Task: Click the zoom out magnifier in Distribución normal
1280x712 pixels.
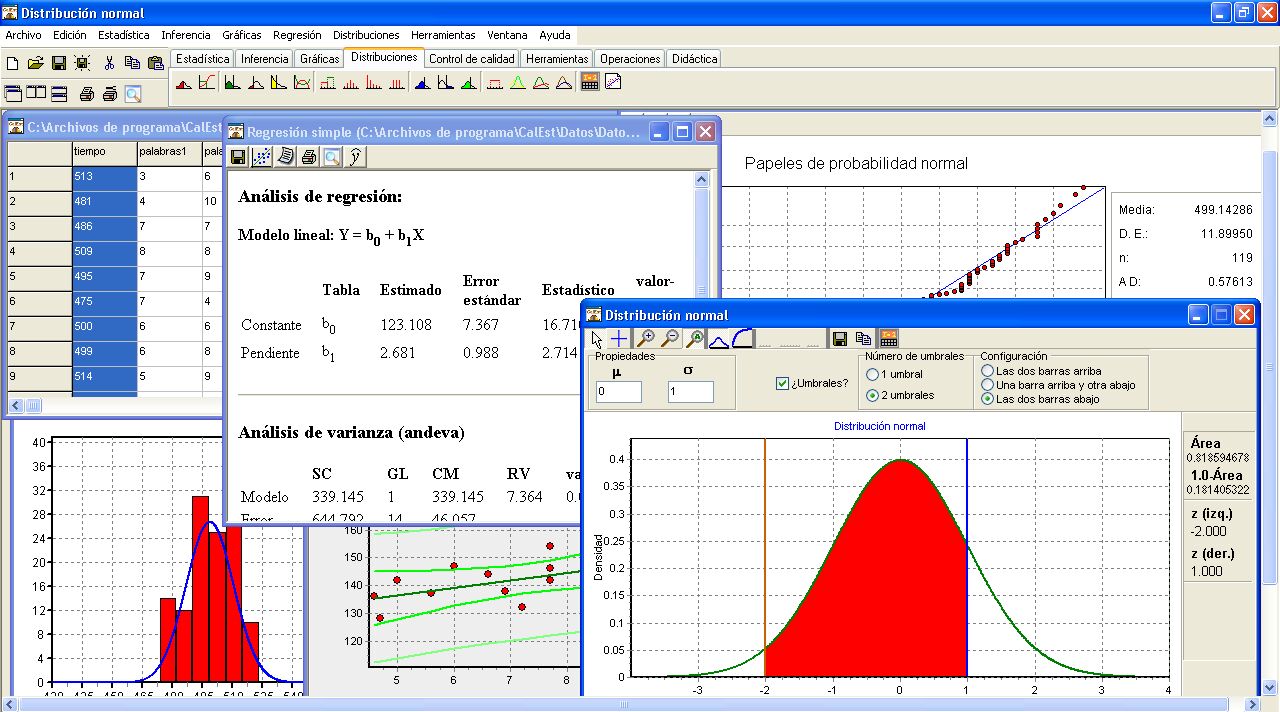Action: (670, 339)
